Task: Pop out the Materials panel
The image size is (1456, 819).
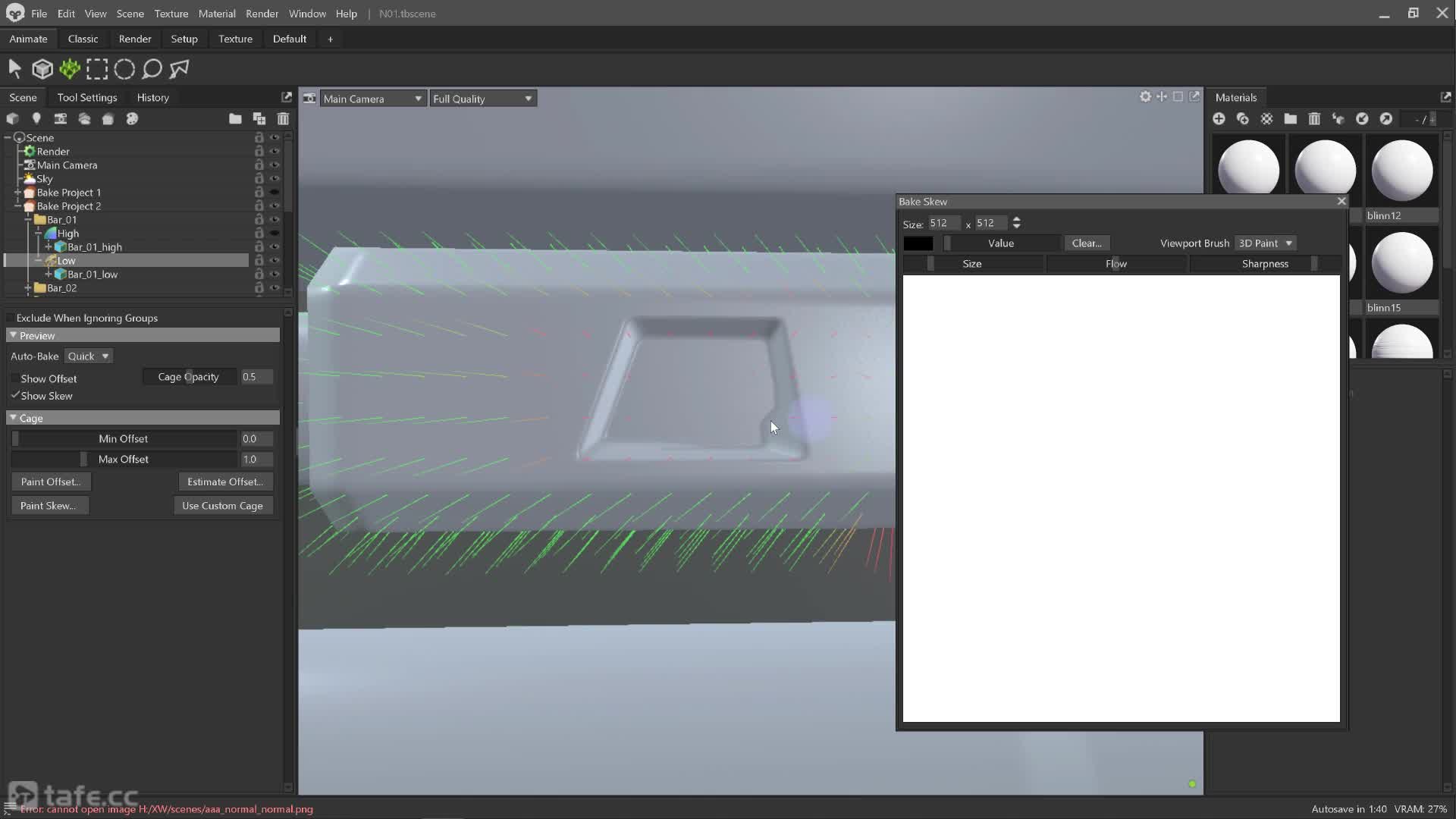Action: click(1445, 97)
